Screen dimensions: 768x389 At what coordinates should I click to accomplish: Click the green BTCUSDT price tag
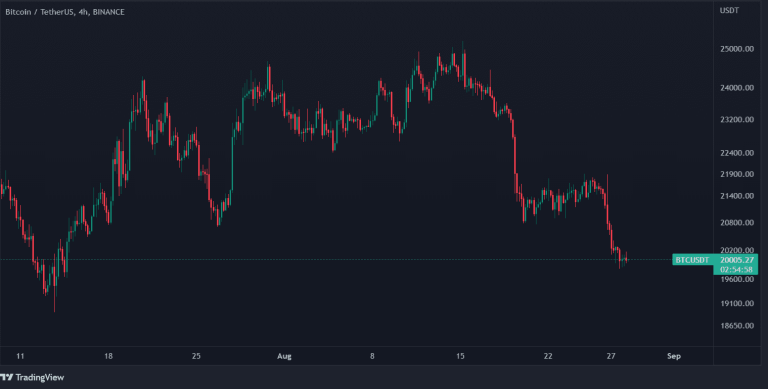[692, 260]
